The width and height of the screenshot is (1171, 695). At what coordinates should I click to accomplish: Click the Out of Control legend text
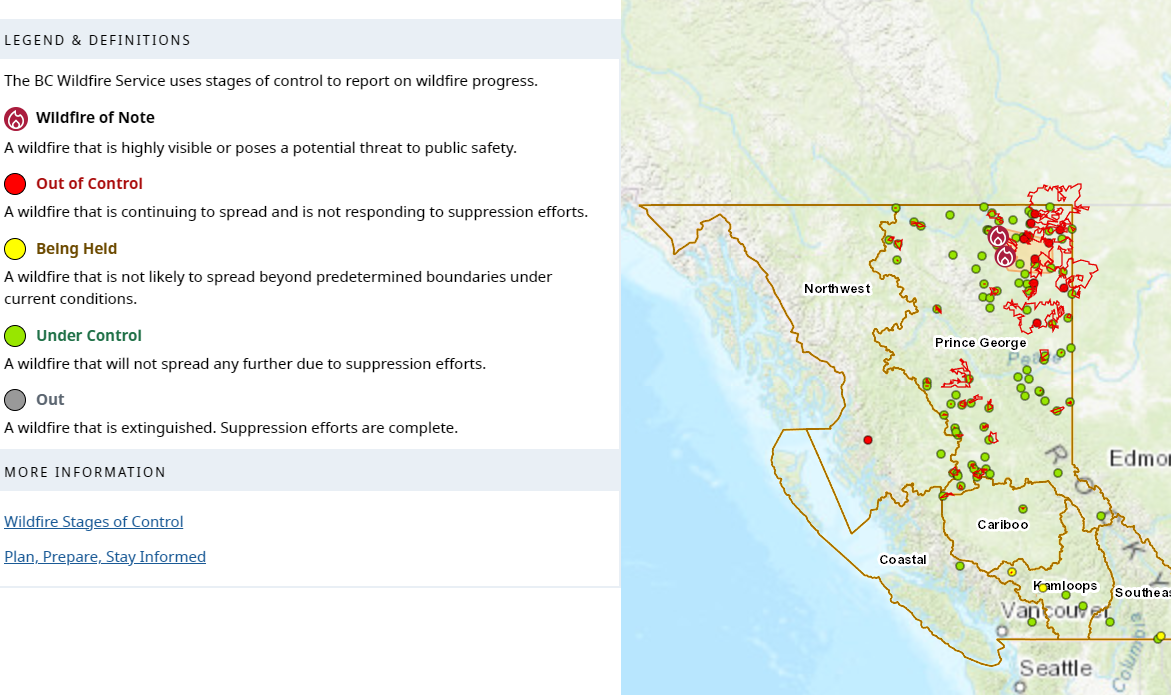[x=89, y=184]
